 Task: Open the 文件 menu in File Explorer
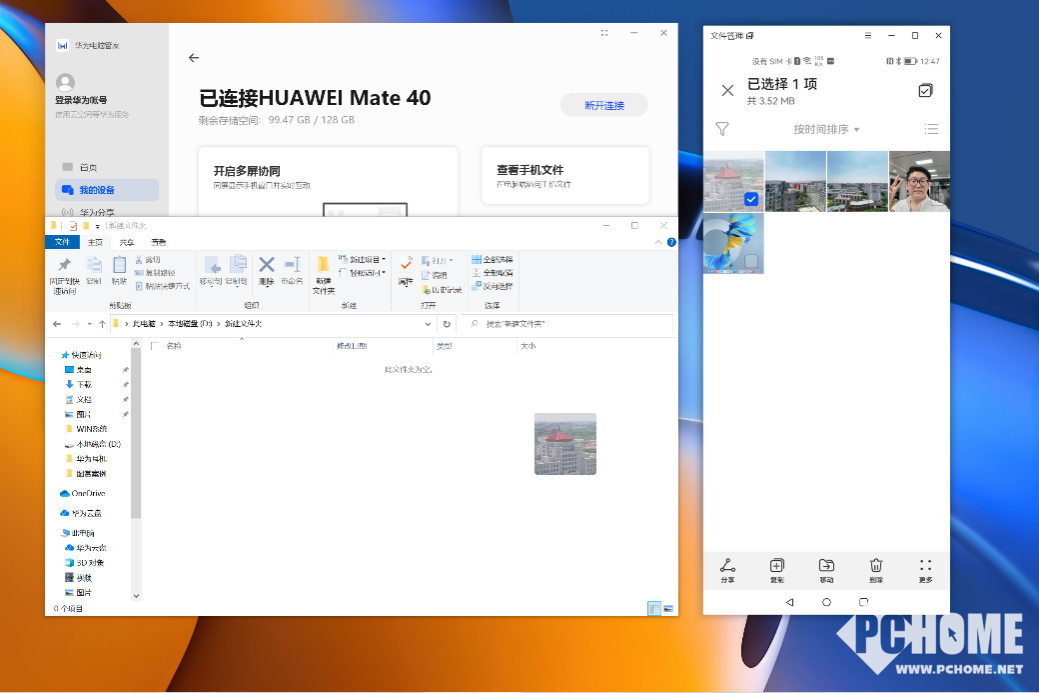[x=62, y=242]
